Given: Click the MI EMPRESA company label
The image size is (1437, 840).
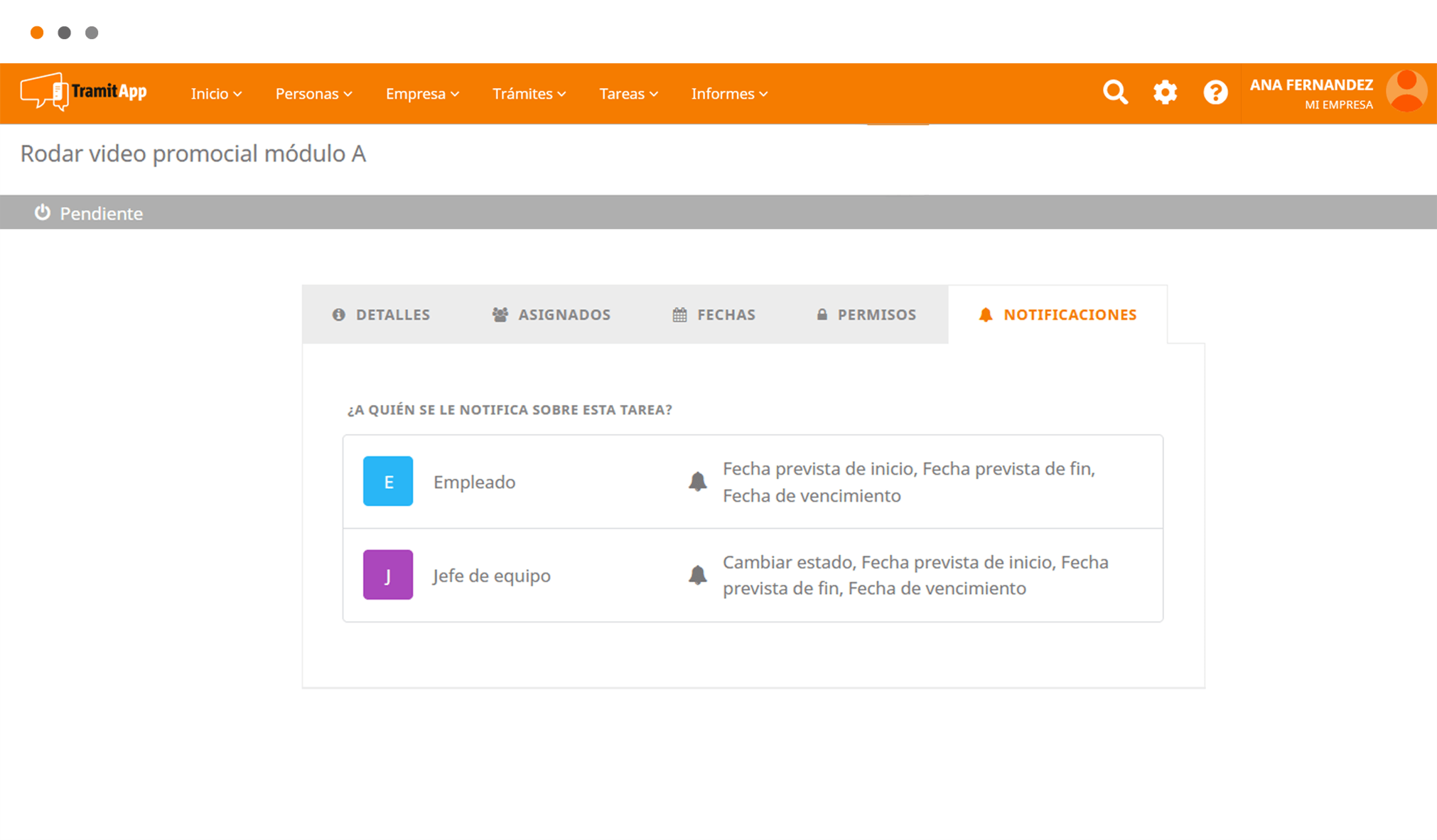Looking at the screenshot, I should pyautogui.click(x=1339, y=104).
